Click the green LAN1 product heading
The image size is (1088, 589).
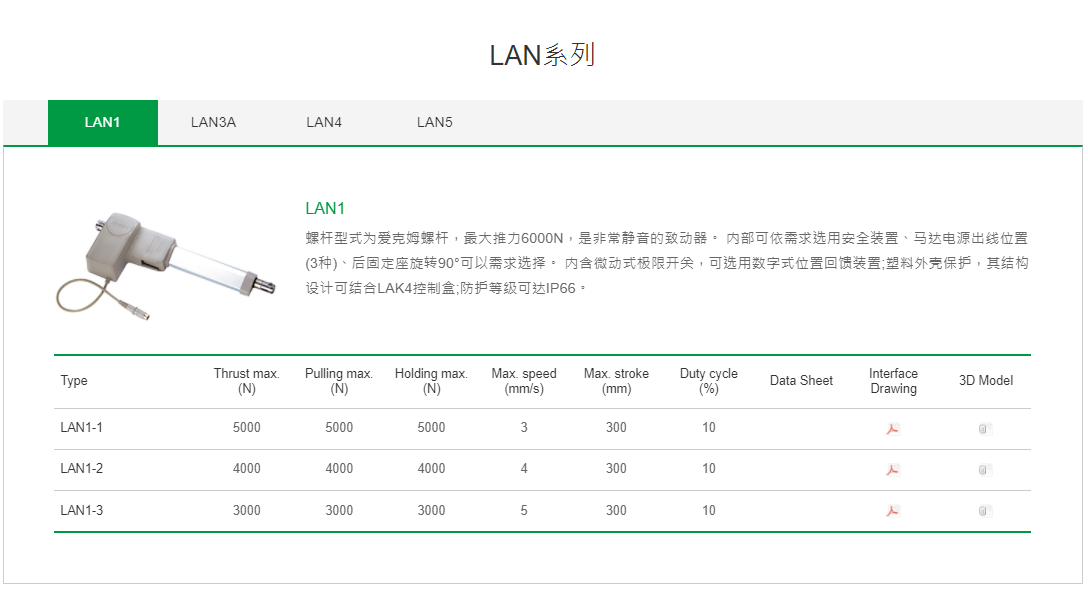(x=325, y=208)
